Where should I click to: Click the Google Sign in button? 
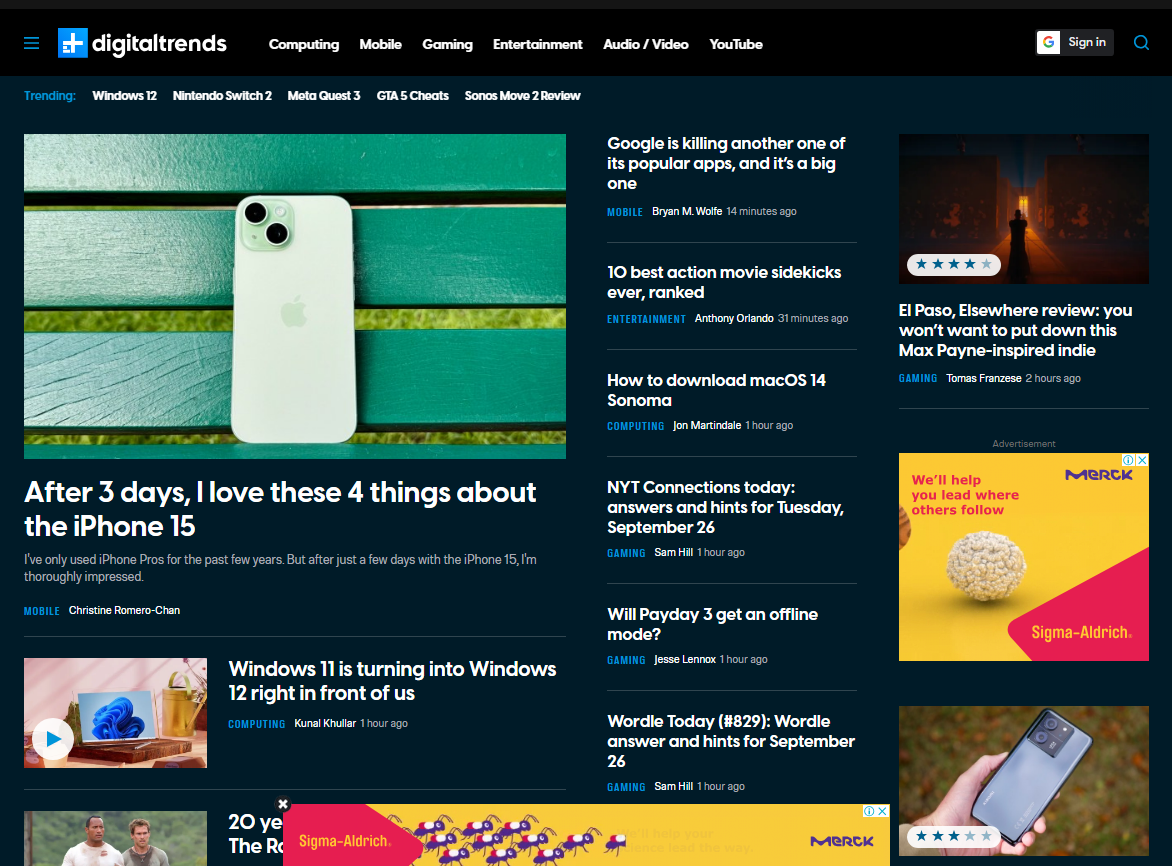tap(1075, 43)
